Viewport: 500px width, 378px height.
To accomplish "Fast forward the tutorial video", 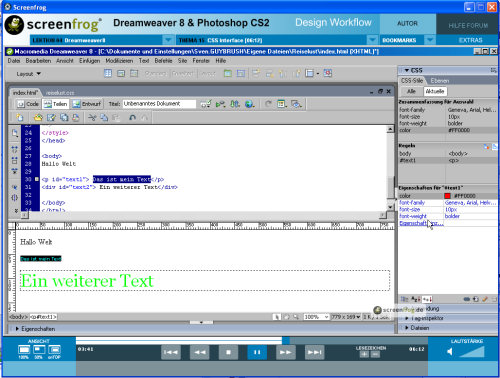I will pos(286,352).
